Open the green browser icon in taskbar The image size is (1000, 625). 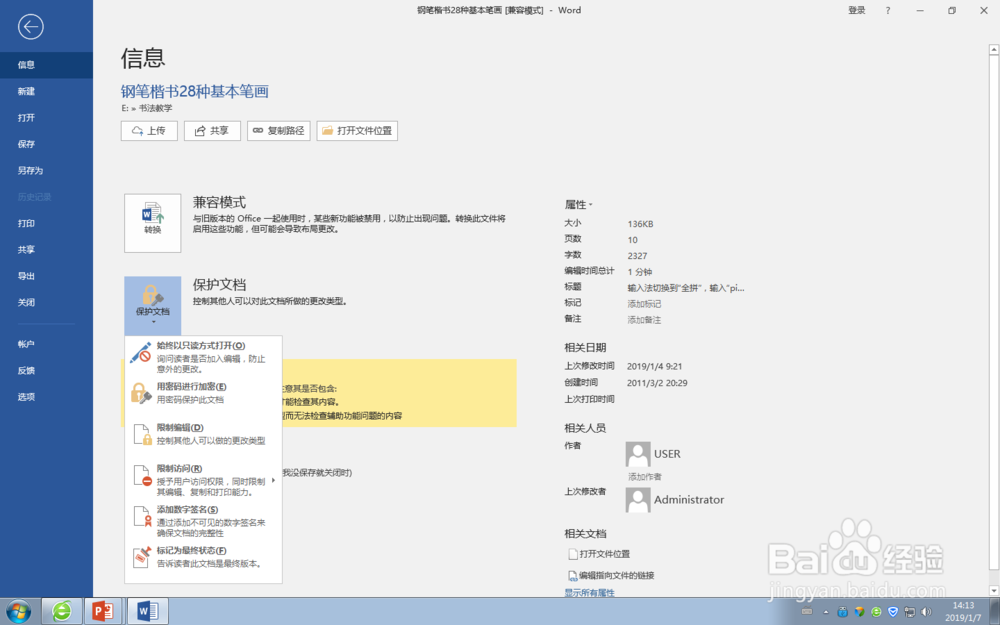tap(62, 611)
